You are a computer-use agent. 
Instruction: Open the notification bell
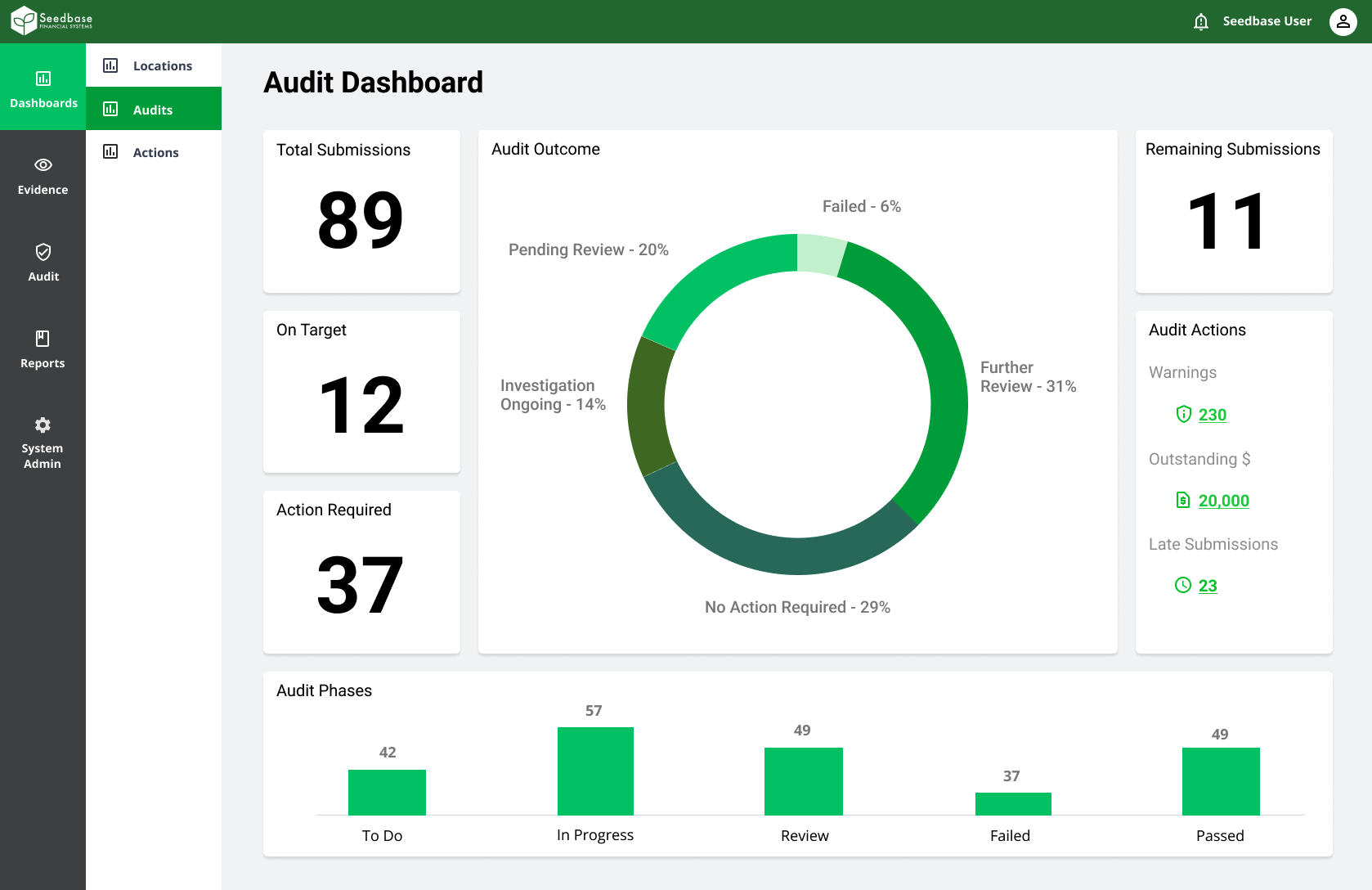tap(1200, 21)
